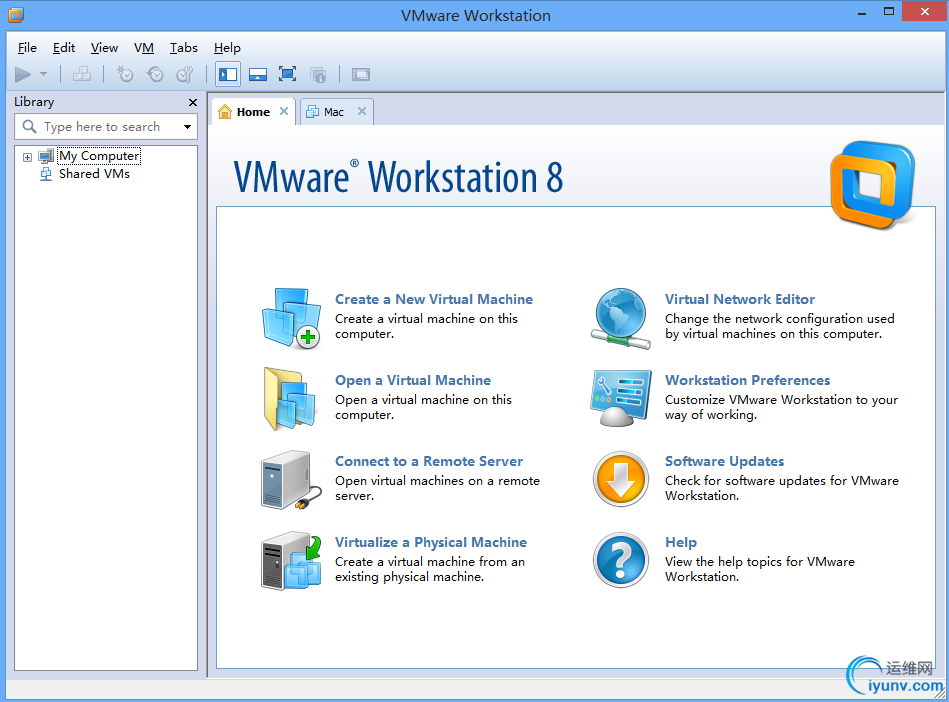Open the snapshot manager toolbar icon
Image resolution: width=949 pixels, height=702 pixels.
click(185, 74)
